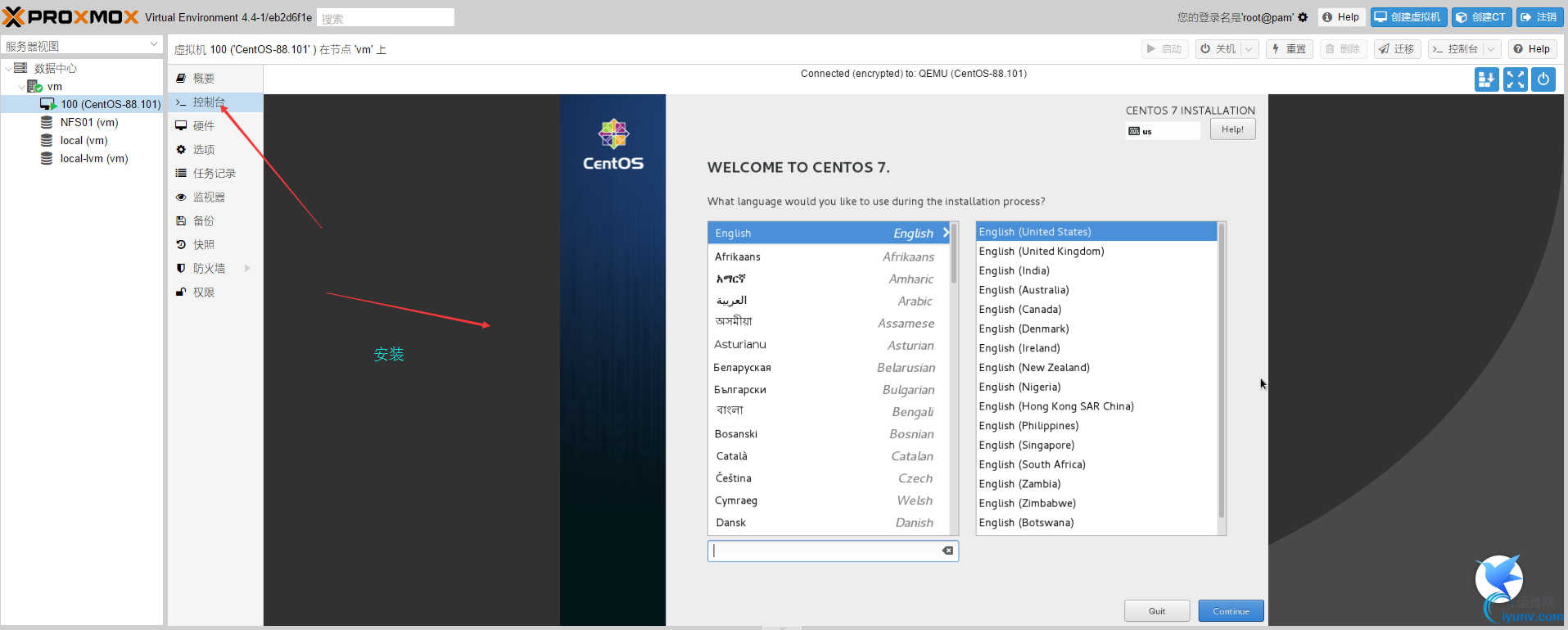Select English (United Kingdom) locale
This screenshot has height=630, width=1568.
(1096, 252)
